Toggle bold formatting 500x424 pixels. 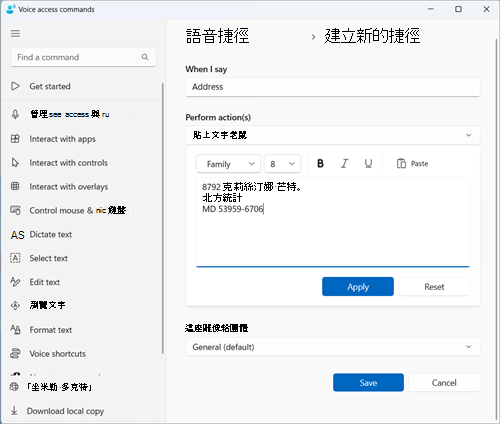[320, 163]
